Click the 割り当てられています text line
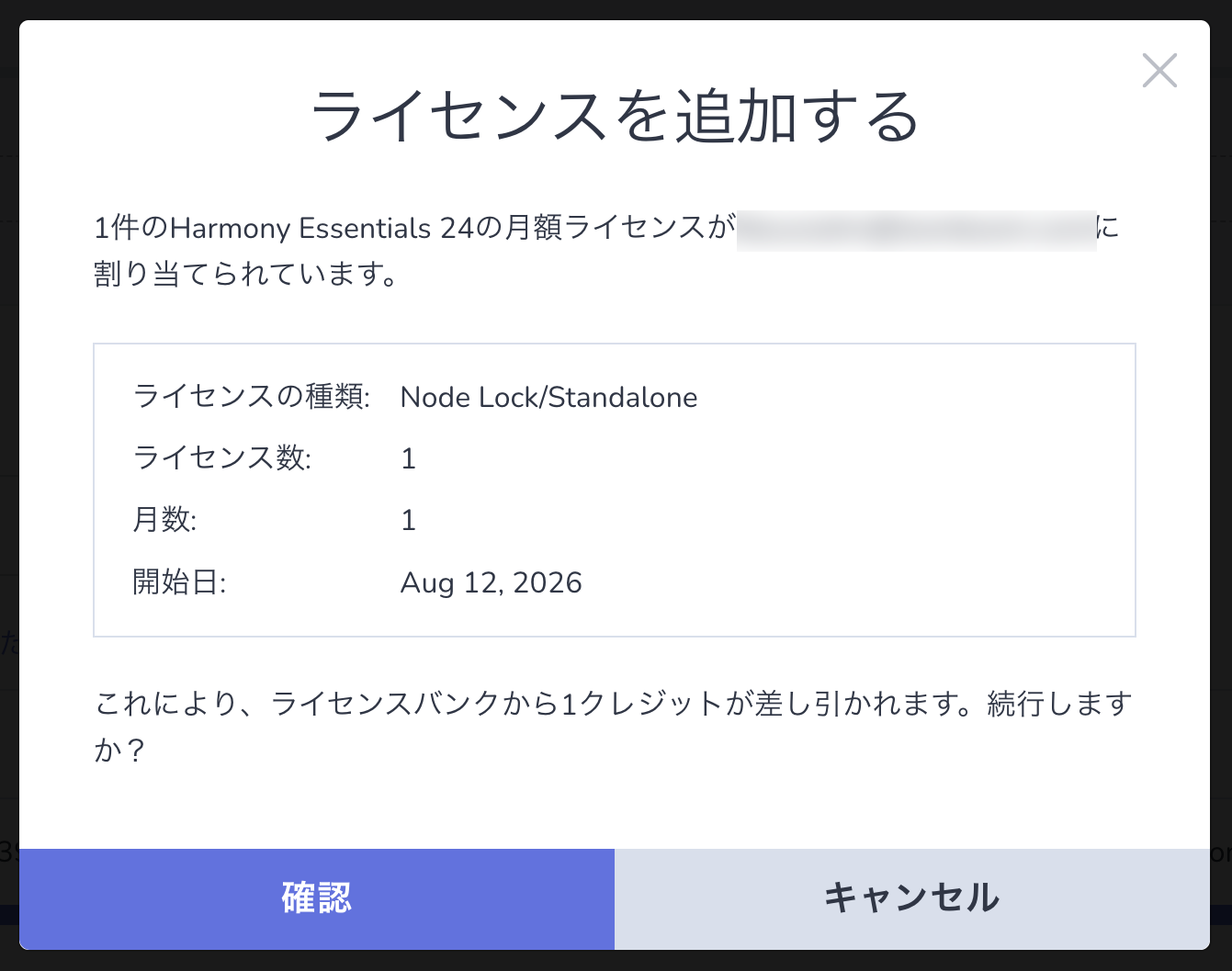The image size is (1232, 971). (246, 274)
